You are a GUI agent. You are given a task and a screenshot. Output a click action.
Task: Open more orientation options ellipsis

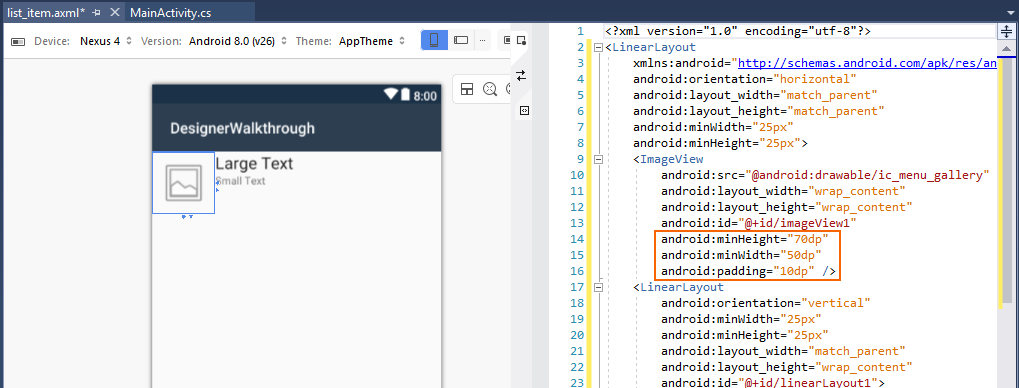[x=482, y=40]
